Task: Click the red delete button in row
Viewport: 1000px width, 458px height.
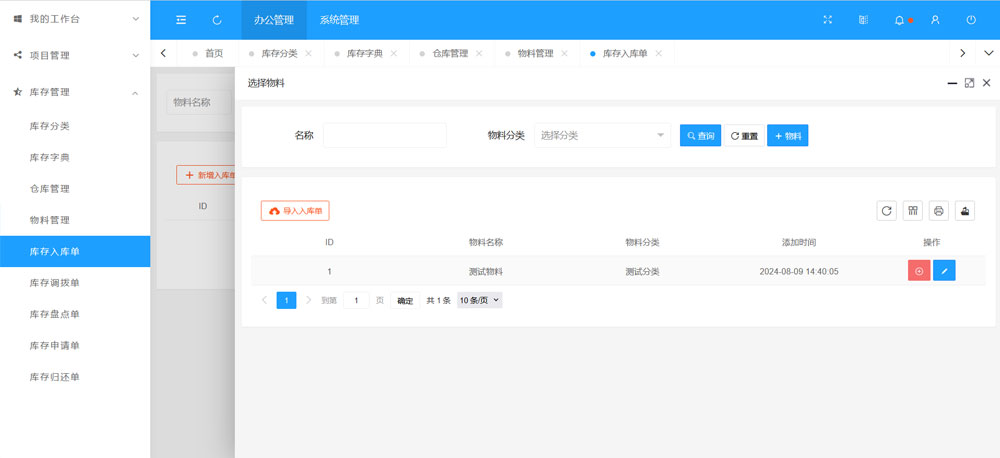Action: (x=919, y=271)
